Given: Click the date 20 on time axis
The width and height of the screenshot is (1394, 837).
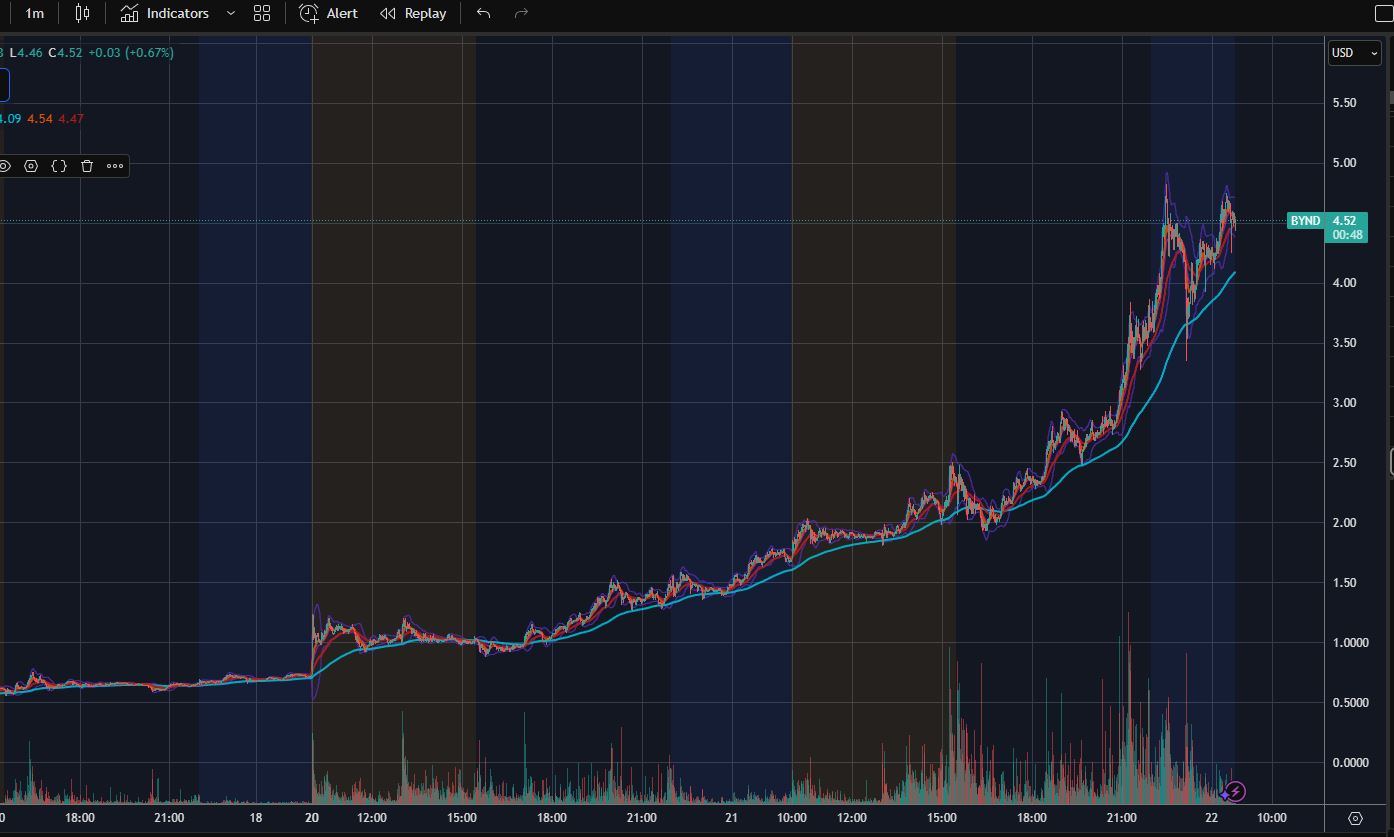Looking at the screenshot, I should point(312,818).
